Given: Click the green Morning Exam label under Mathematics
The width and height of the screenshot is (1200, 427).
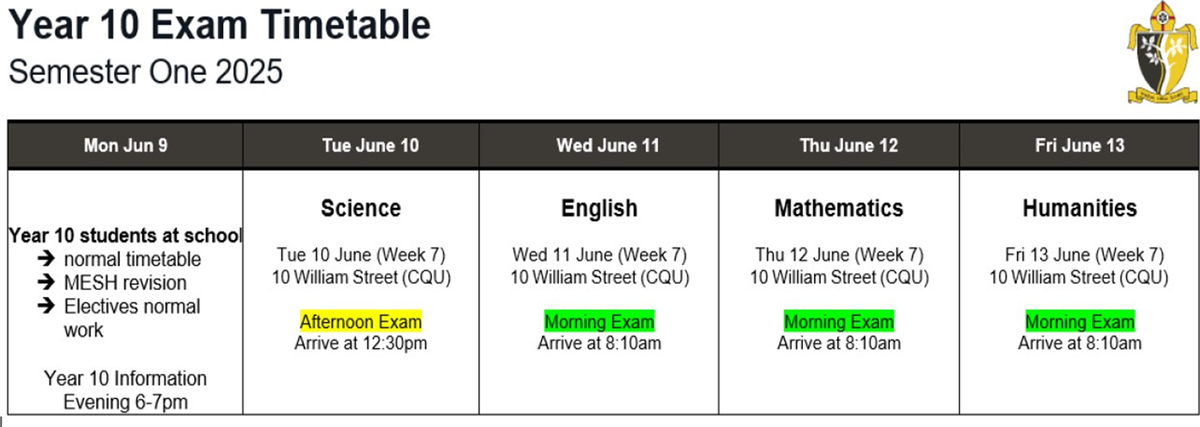Looking at the screenshot, I should (839, 322).
